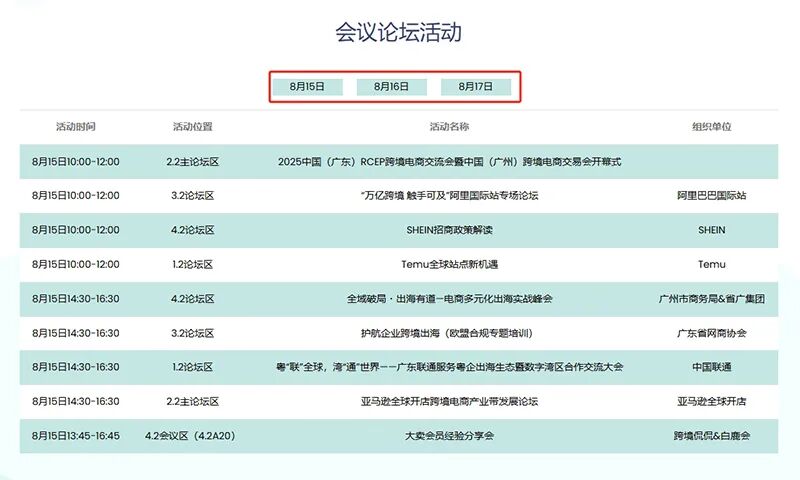Click the 广州市商务局&省广集团 organizer cell
The image size is (800, 480).
point(712,299)
